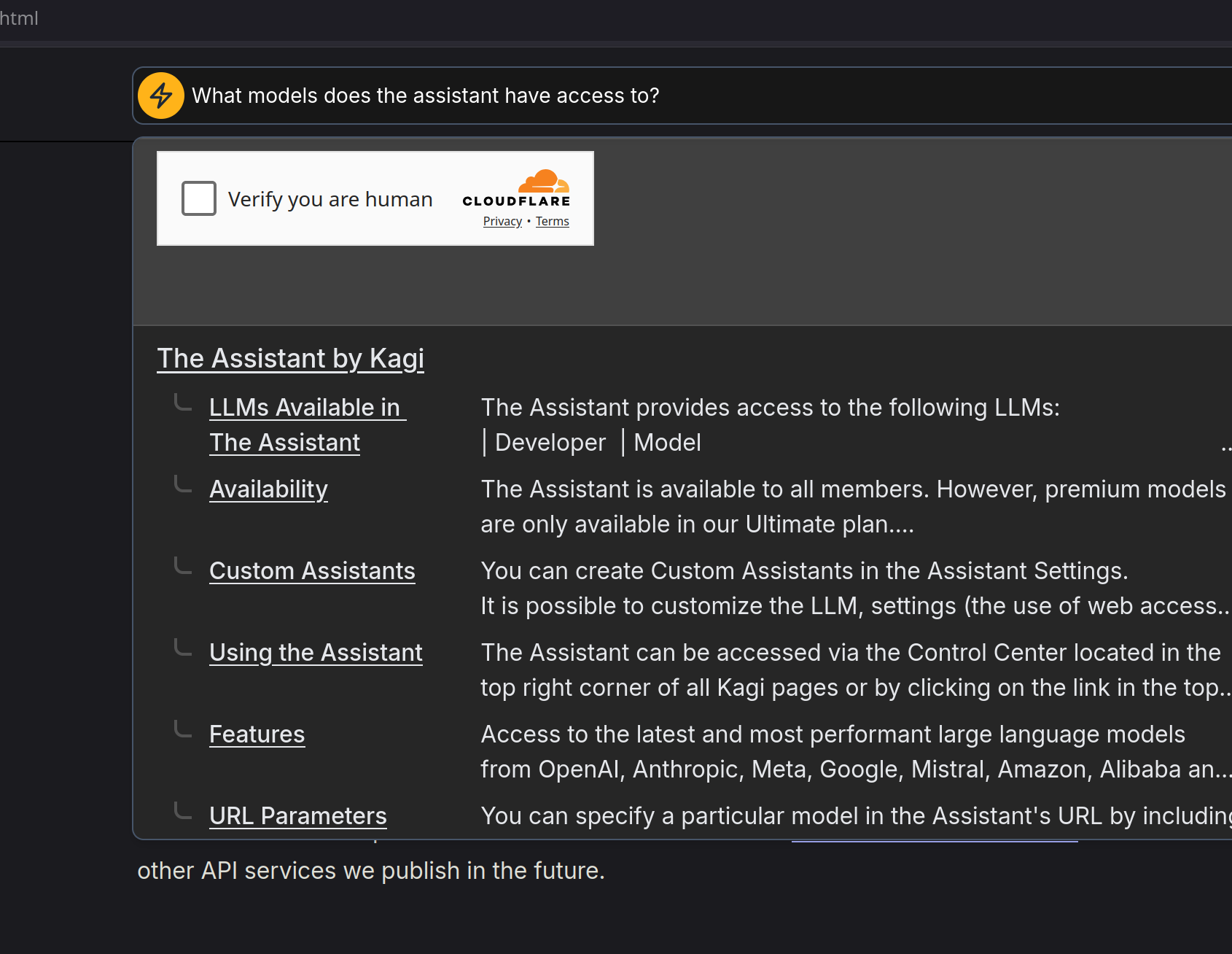The height and width of the screenshot is (954, 1232).
Task: Click the branch arrow icon beside Custom Assistants
Action: point(183,566)
